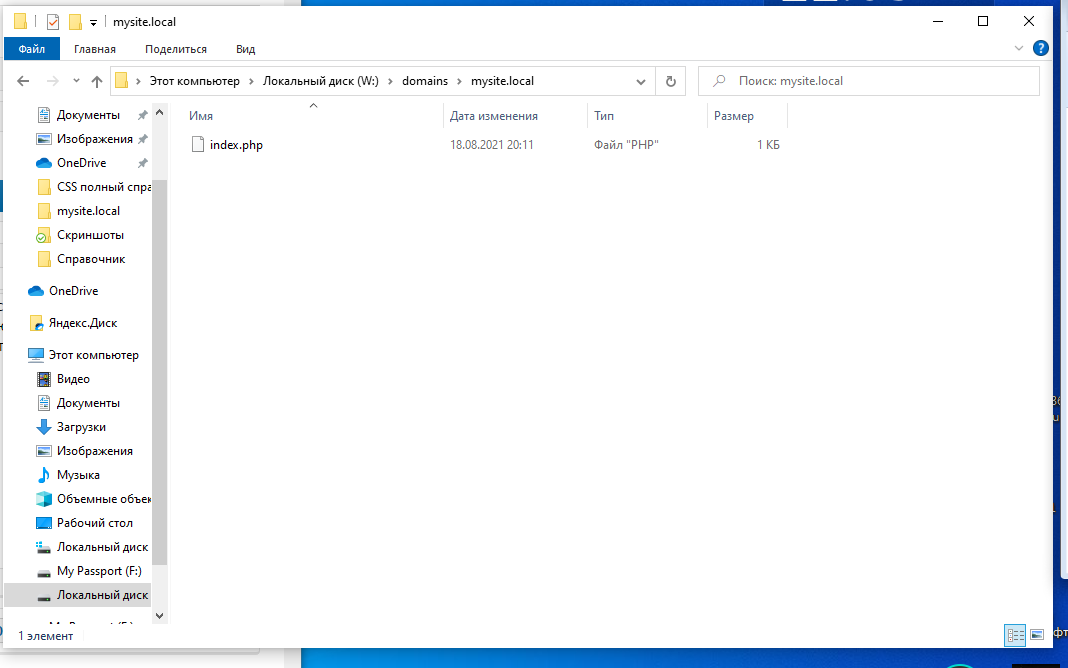
Task: Click the navigation pane scrollbar thumb
Action: coord(159,373)
